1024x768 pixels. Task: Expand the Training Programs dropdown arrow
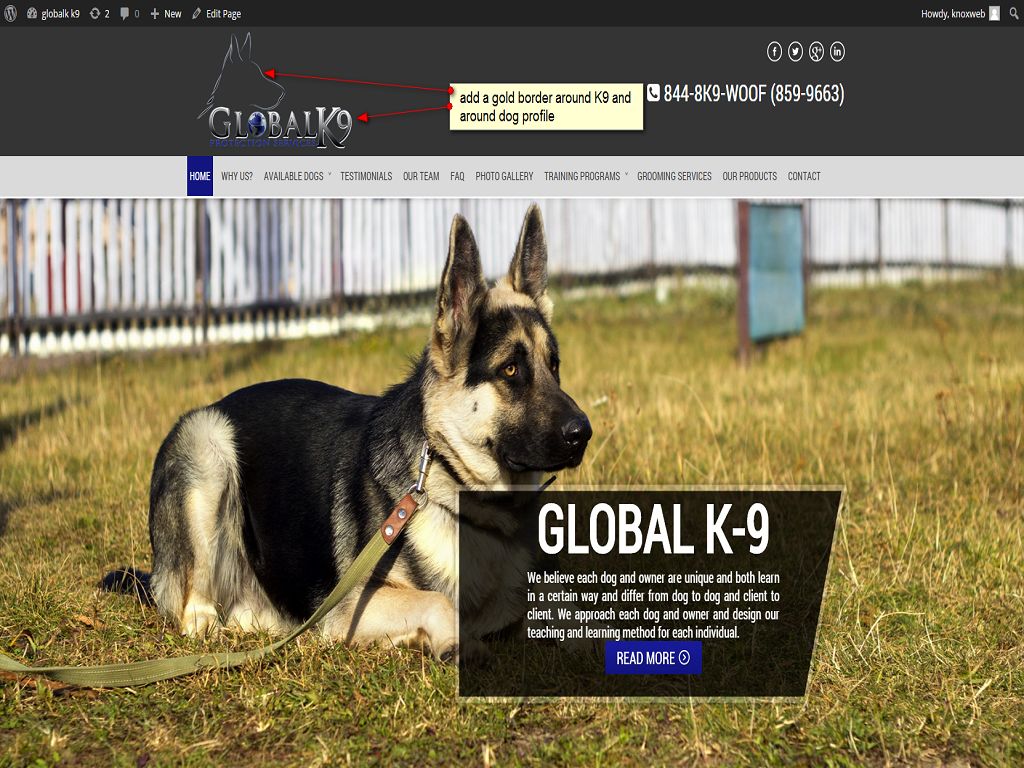pos(626,174)
